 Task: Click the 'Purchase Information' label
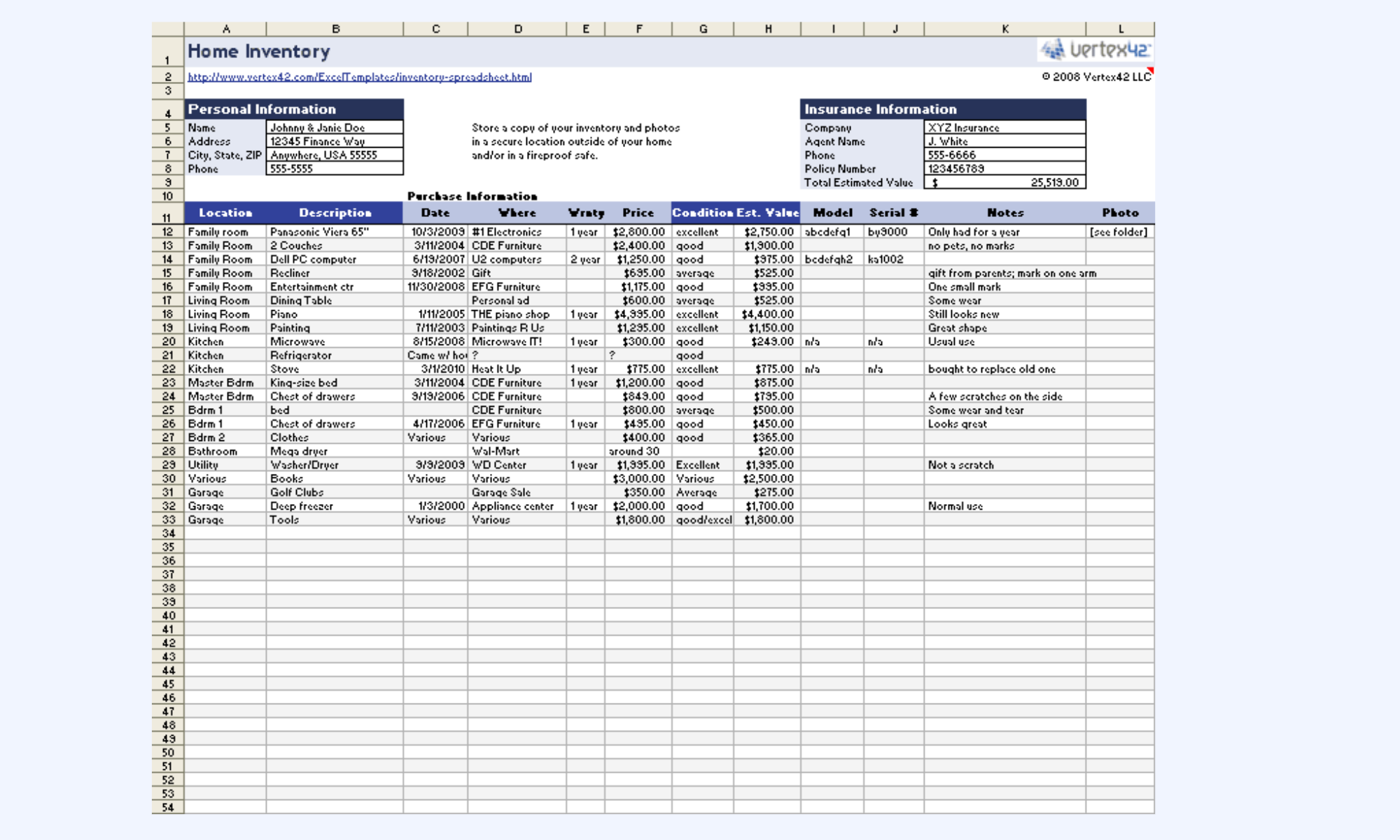point(472,197)
